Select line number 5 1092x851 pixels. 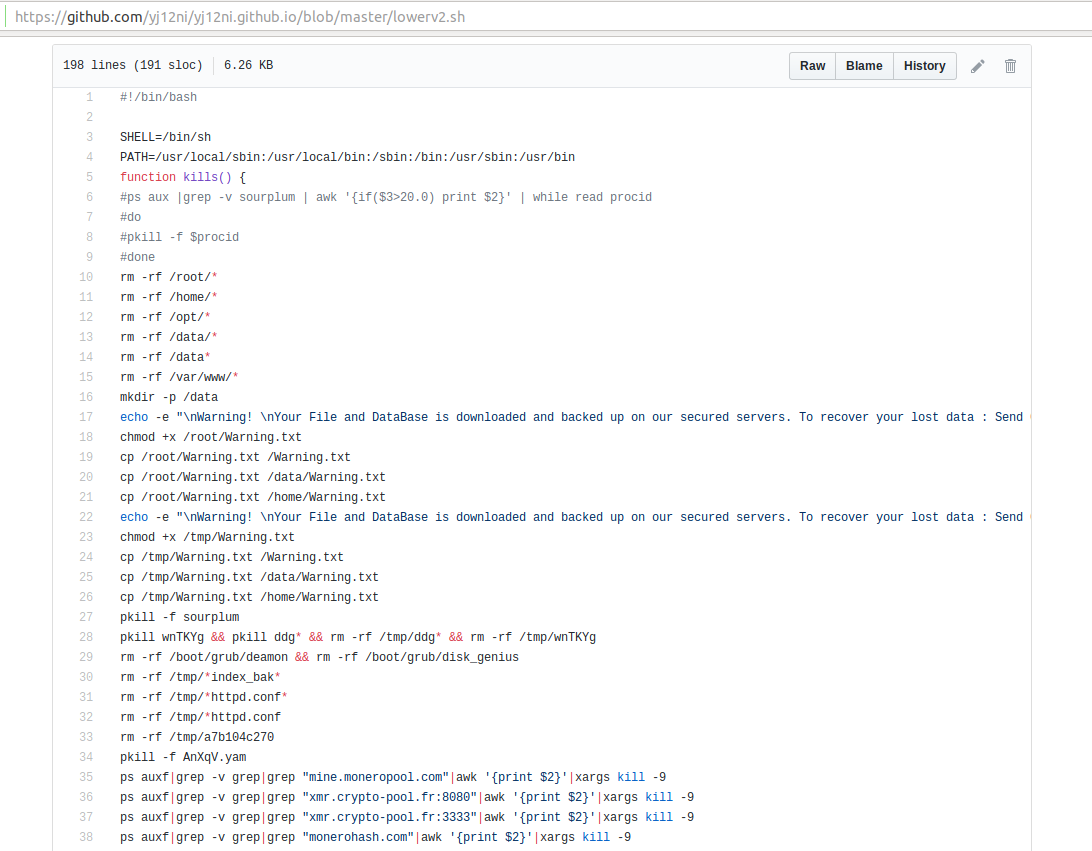click(x=89, y=177)
